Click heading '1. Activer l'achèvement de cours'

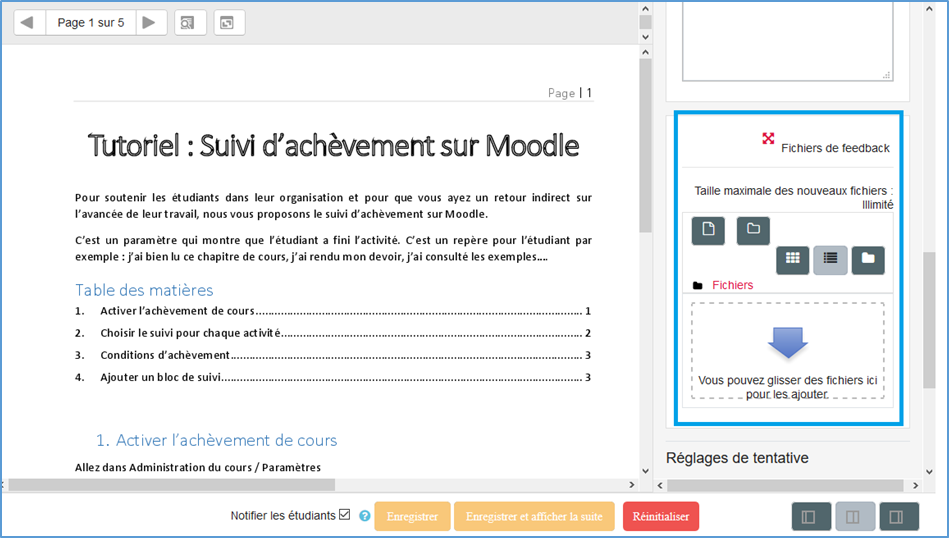tap(216, 440)
